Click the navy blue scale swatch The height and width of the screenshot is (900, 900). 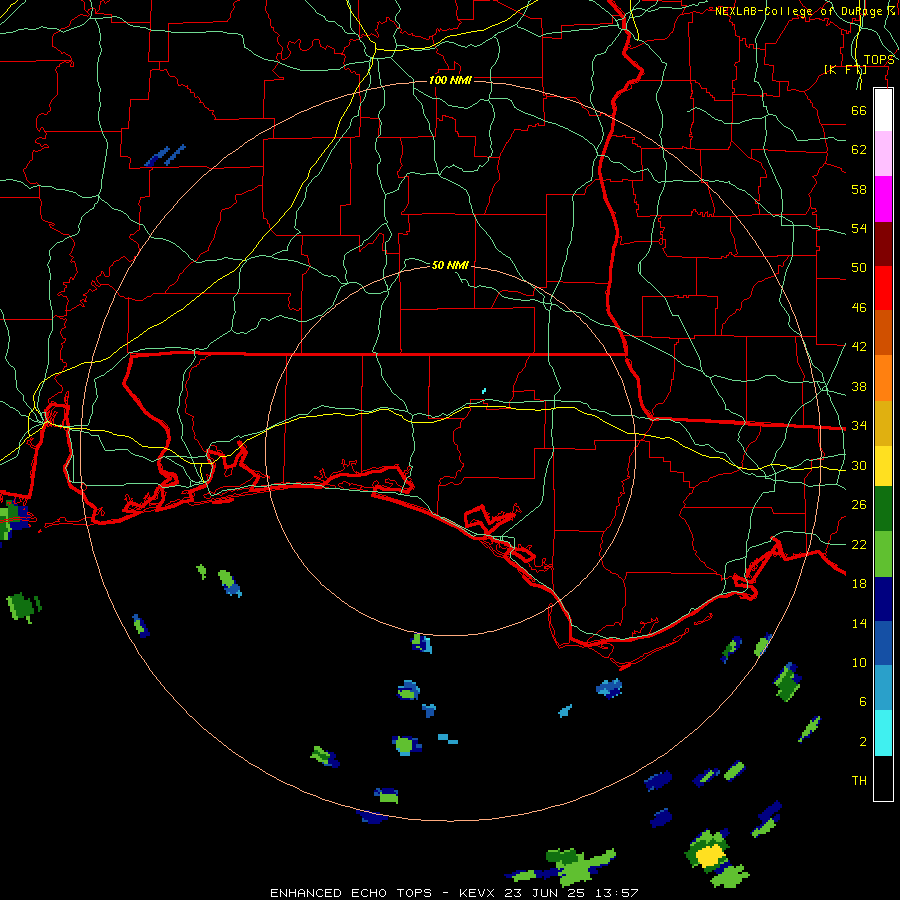coord(883,599)
